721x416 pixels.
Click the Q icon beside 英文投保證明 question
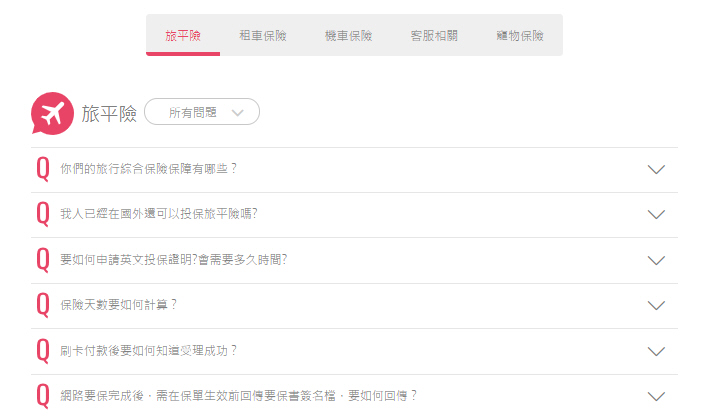coord(43,260)
